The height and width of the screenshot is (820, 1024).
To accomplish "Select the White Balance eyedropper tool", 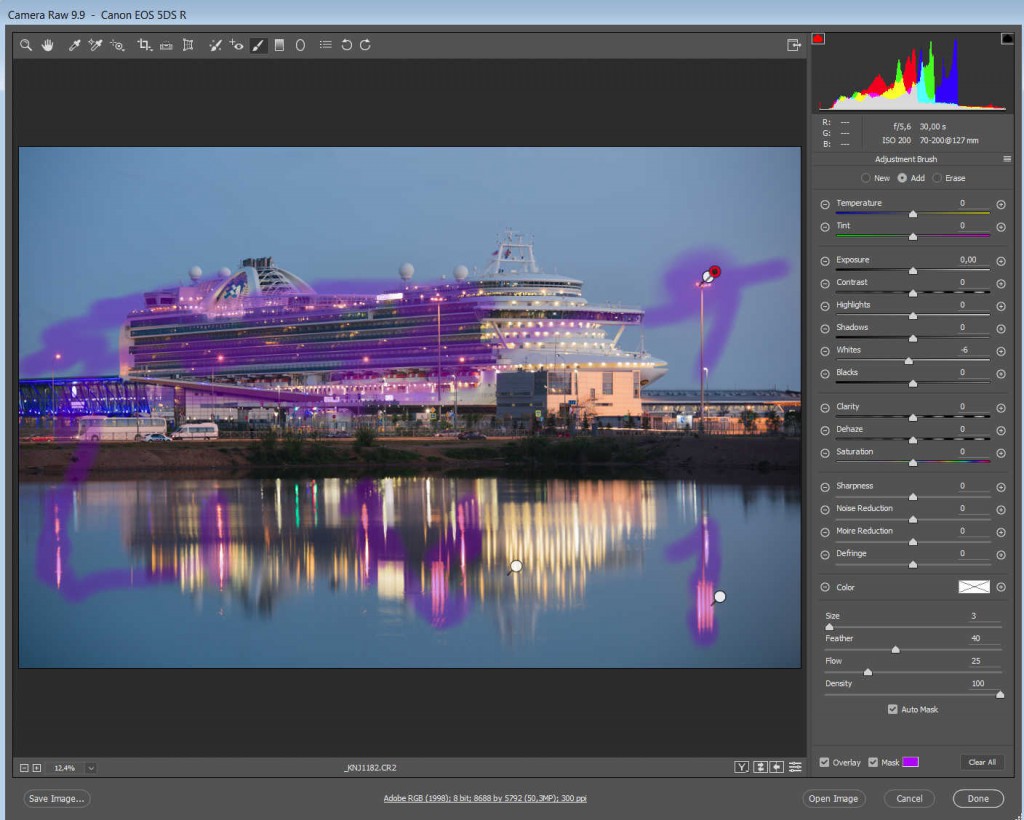I will click(x=74, y=45).
